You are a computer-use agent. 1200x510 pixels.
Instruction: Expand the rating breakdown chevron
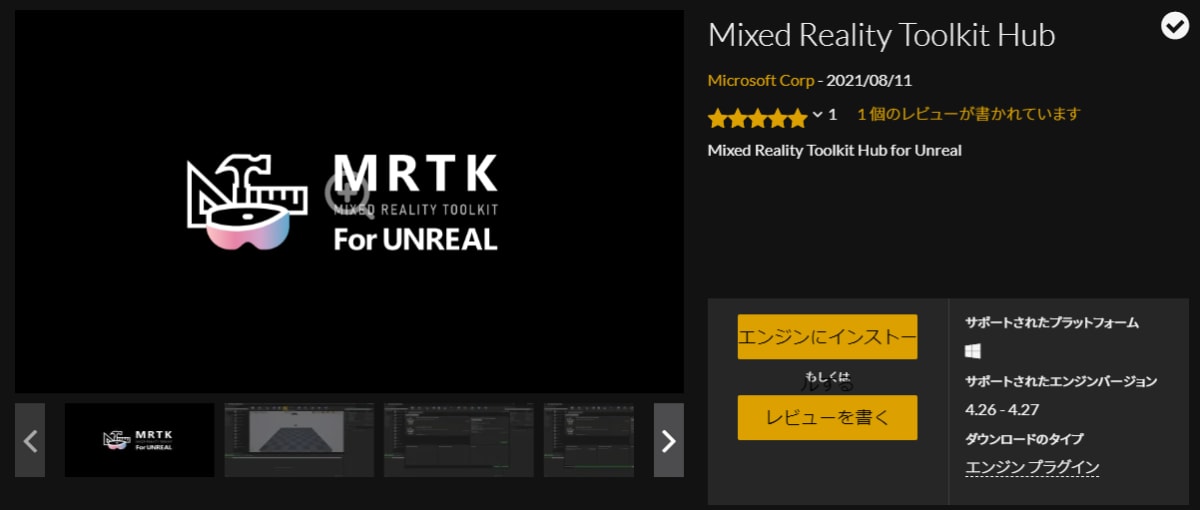(x=817, y=115)
